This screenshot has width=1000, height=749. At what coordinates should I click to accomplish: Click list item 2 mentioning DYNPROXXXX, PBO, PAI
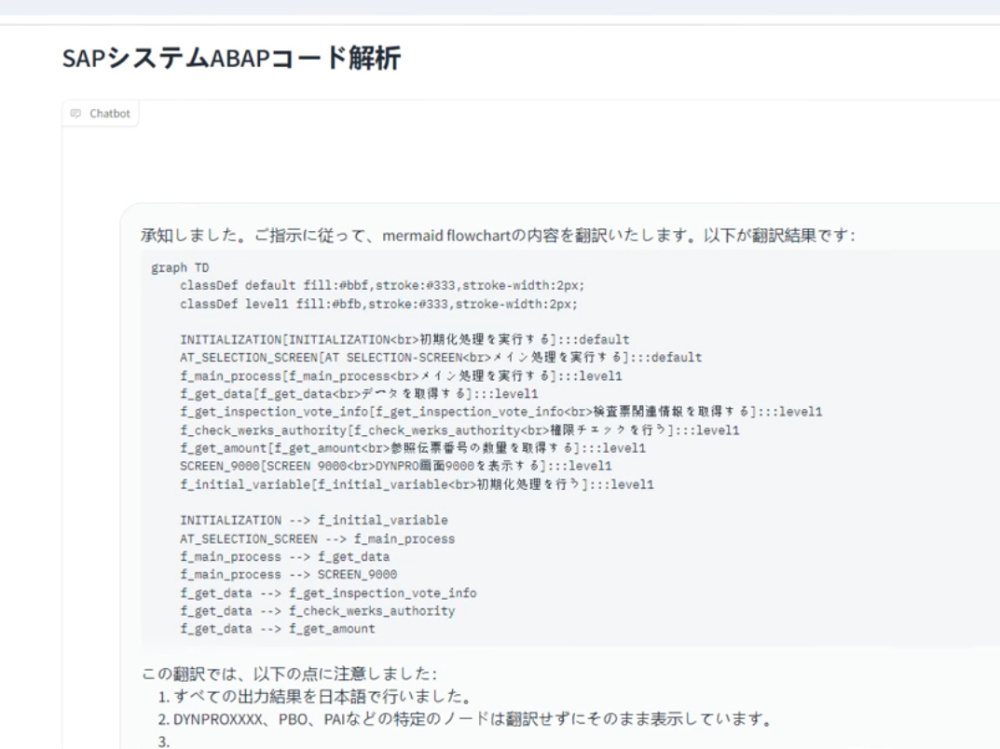[x=466, y=720]
